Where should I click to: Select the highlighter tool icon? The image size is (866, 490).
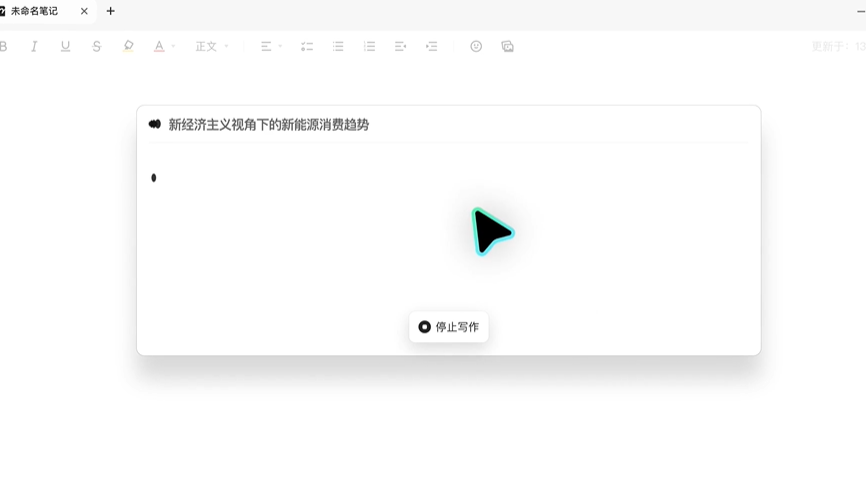(x=128, y=46)
